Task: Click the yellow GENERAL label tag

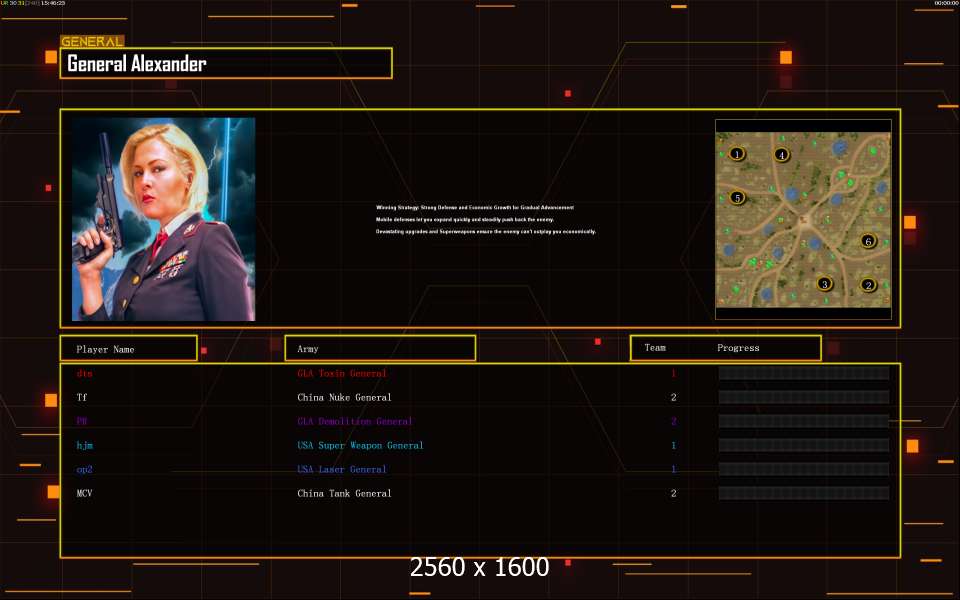Action: point(92,42)
